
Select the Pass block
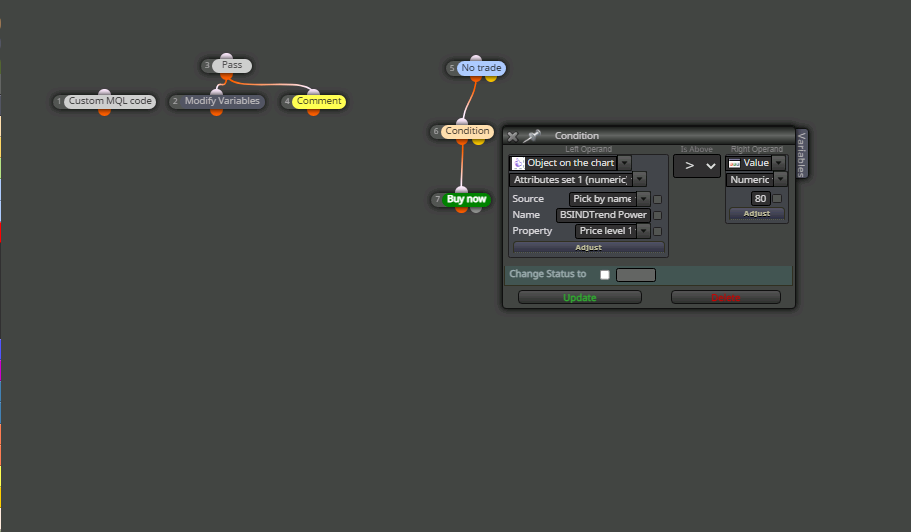click(x=232, y=65)
